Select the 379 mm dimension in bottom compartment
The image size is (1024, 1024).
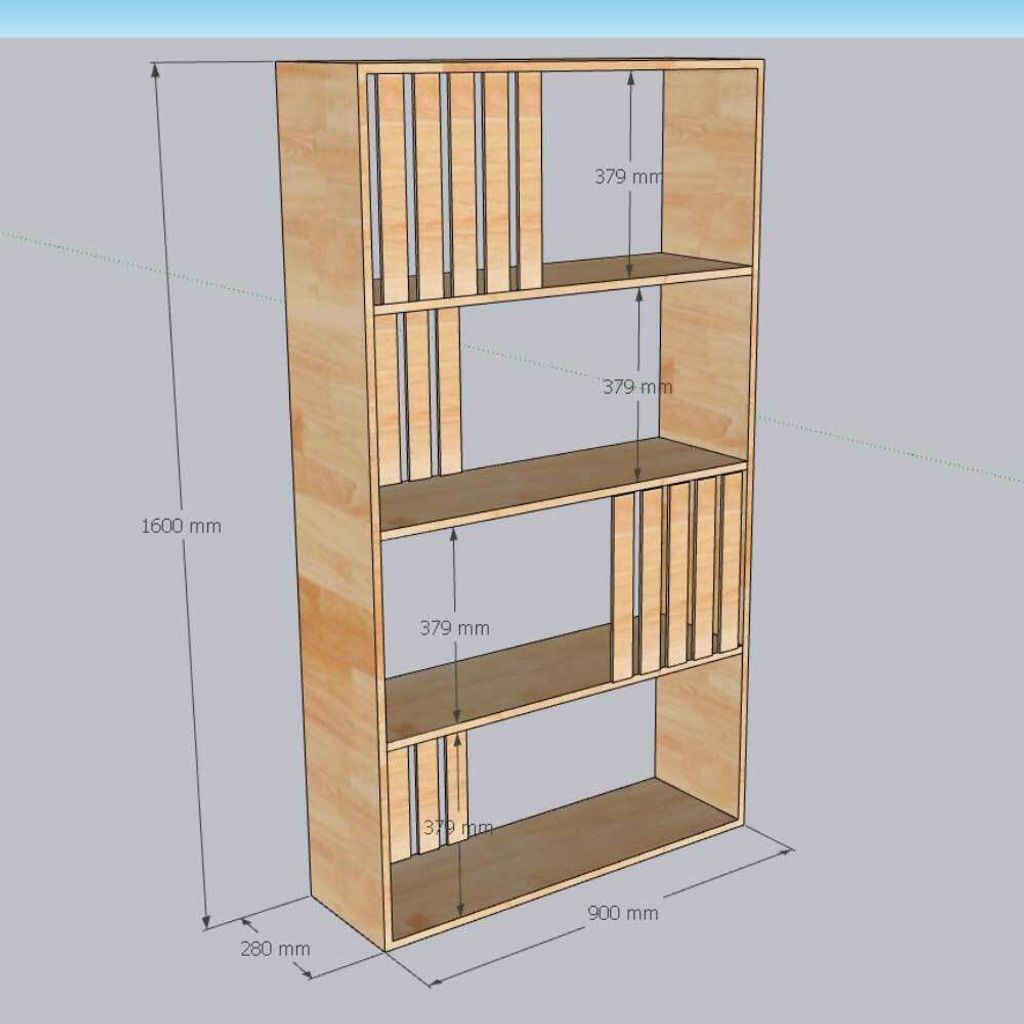pyautogui.click(x=457, y=827)
